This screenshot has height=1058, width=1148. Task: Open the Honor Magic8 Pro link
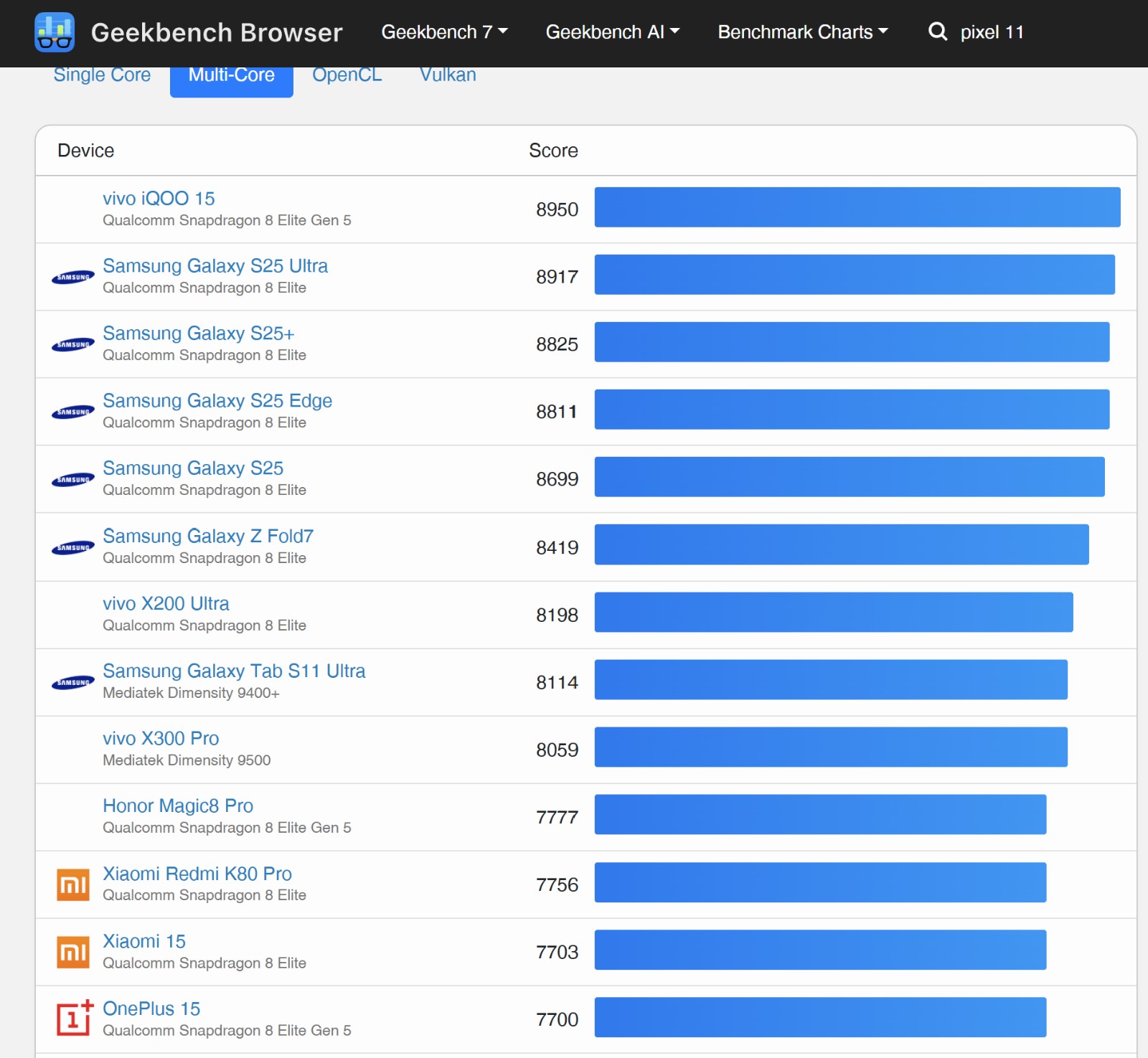(178, 806)
